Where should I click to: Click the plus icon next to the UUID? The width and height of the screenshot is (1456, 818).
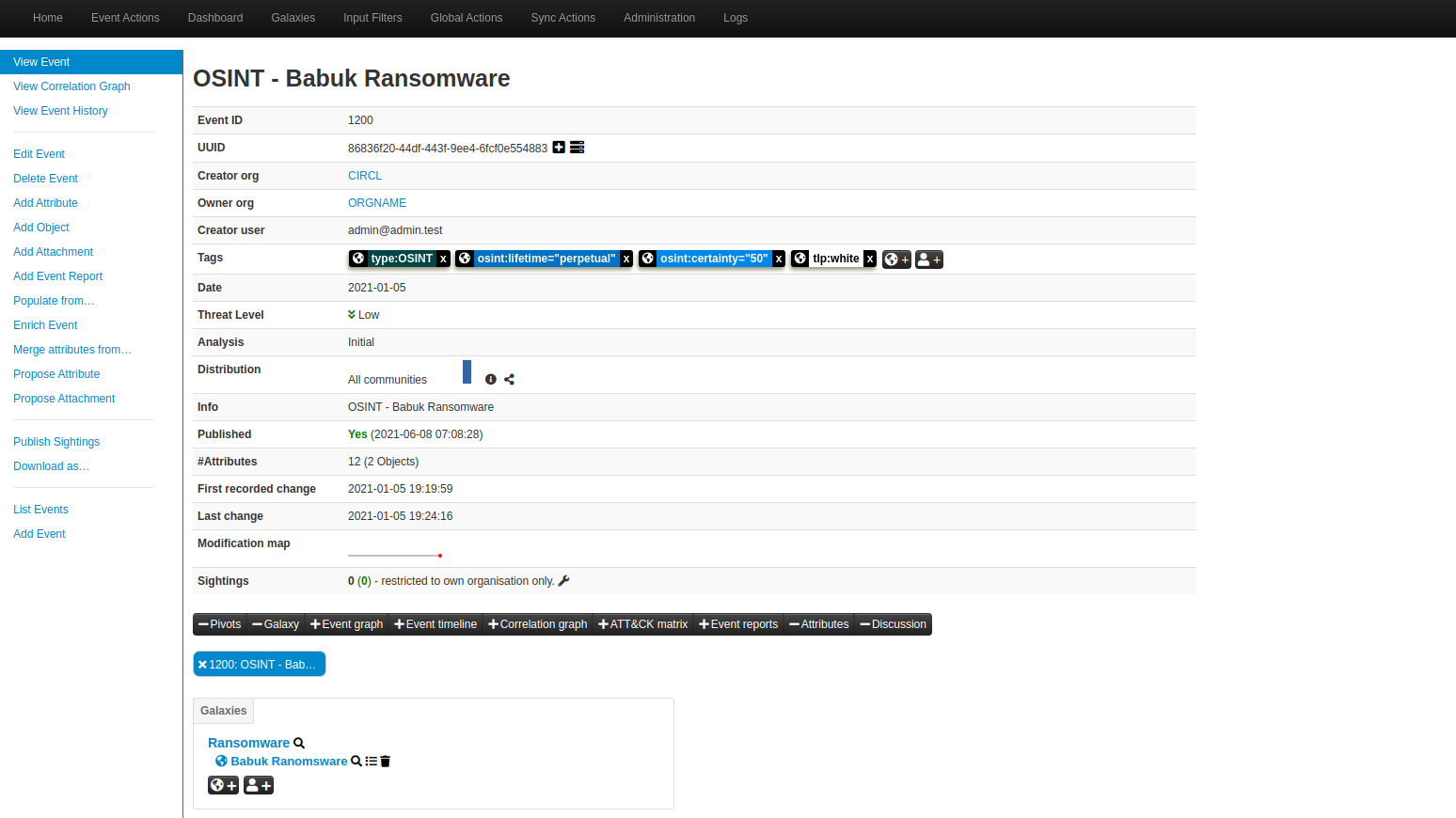coord(559,148)
